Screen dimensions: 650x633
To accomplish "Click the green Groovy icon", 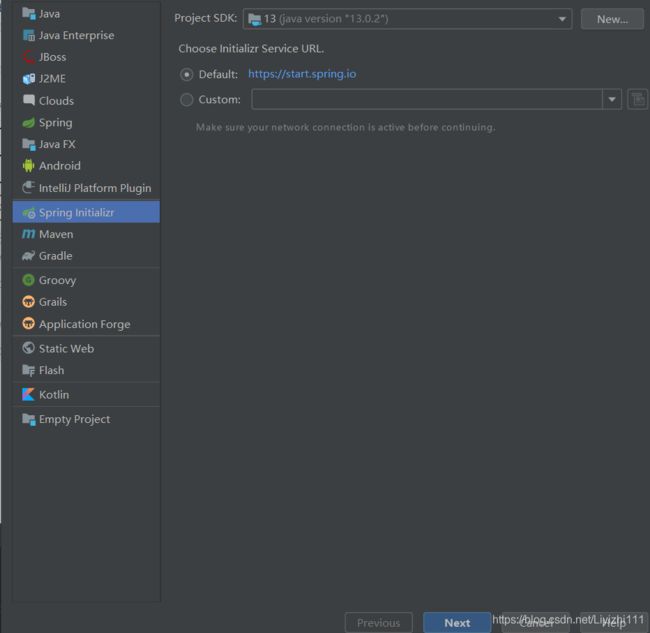I will click(29, 280).
